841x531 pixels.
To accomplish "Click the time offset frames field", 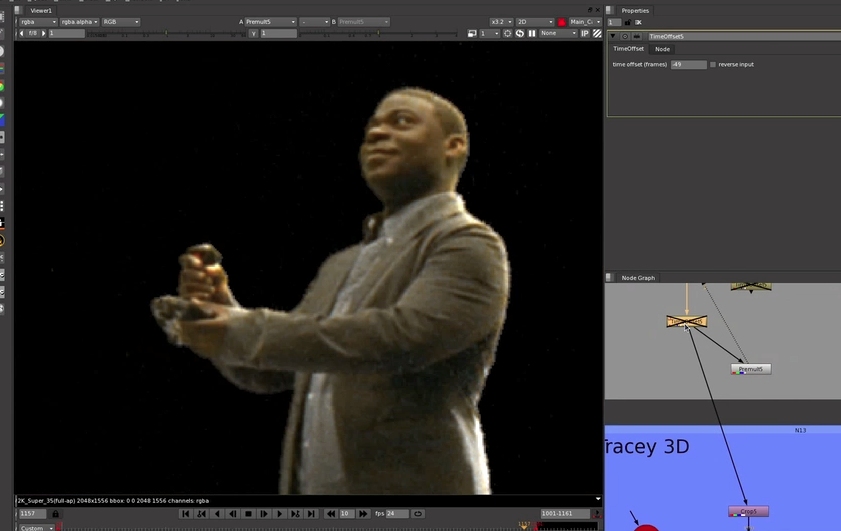I will tap(688, 64).
